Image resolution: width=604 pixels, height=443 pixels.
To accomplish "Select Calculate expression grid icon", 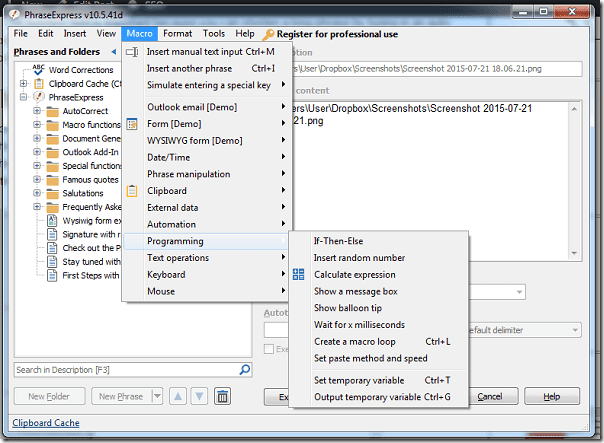I will tap(299, 275).
